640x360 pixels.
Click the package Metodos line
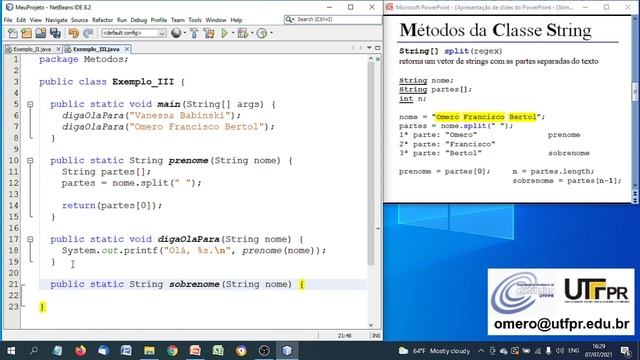pyautogui.click(x=84, y=59)
